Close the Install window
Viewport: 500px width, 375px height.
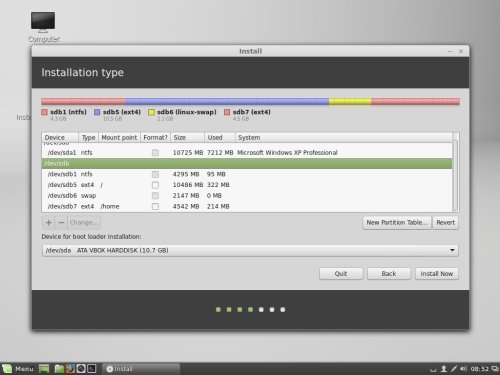(x=461, y=51)
